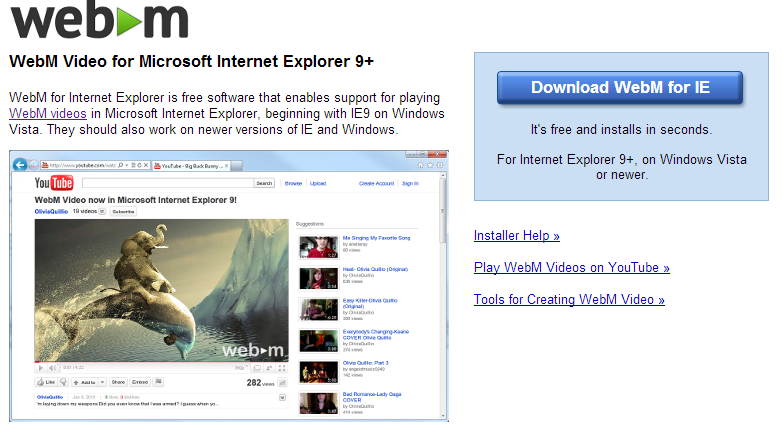Click the Sign In link
The image size is (782, 438).
click(x=410, y=184)
